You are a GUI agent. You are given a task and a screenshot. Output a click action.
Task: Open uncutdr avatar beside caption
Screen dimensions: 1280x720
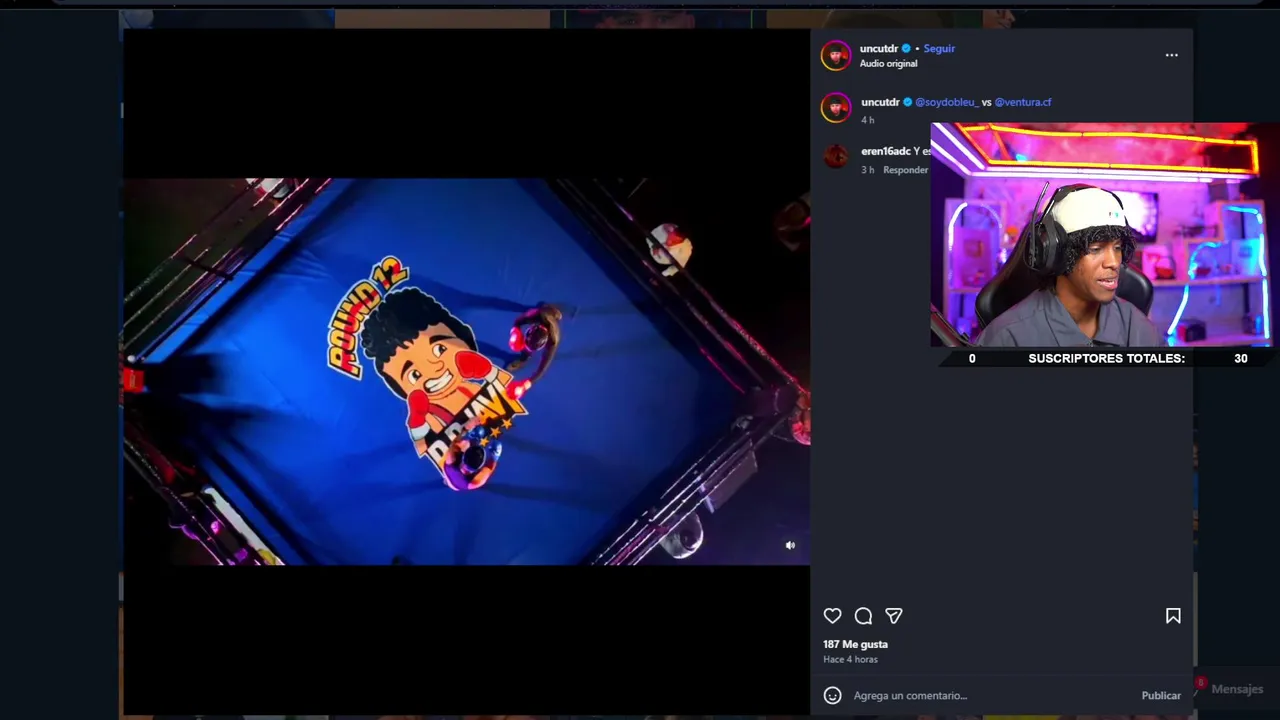point(836,107)
